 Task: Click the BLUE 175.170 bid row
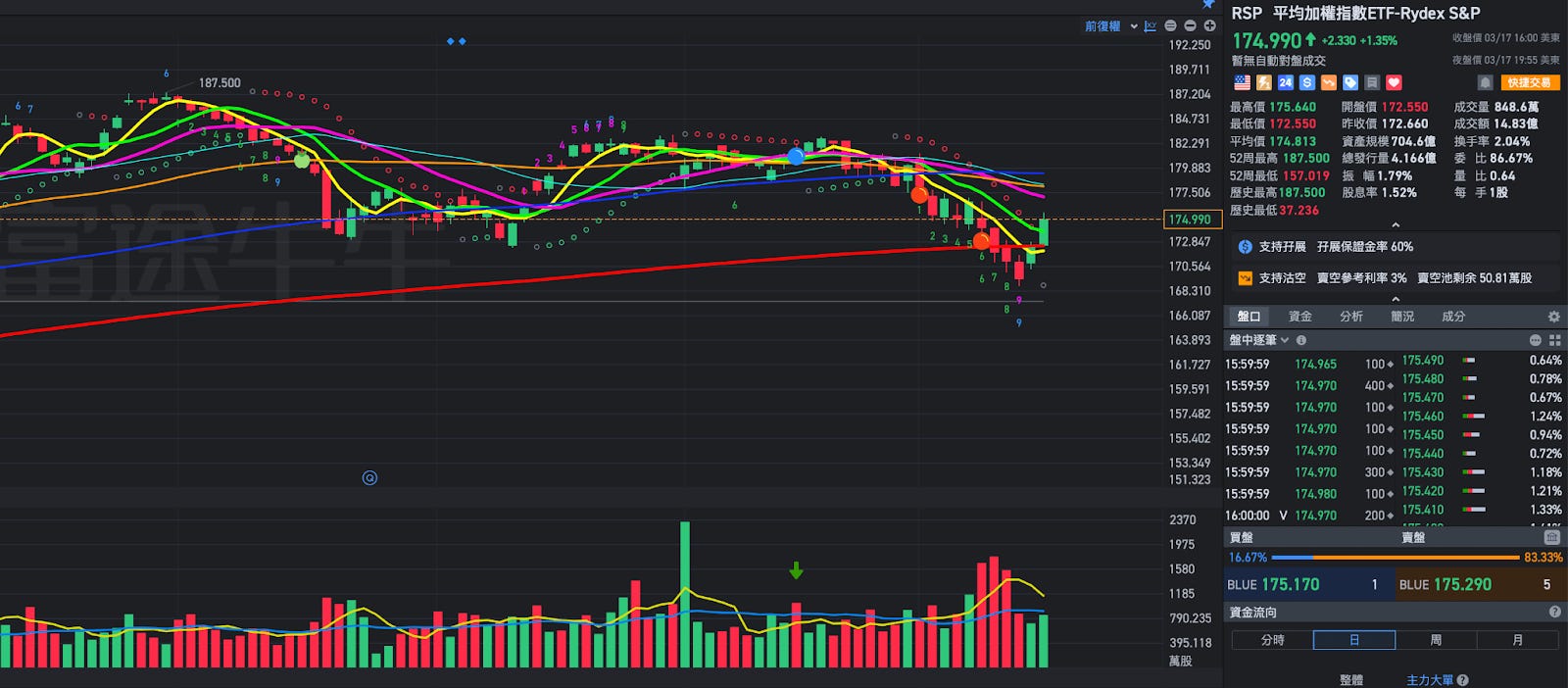[x=1308, y=585]
